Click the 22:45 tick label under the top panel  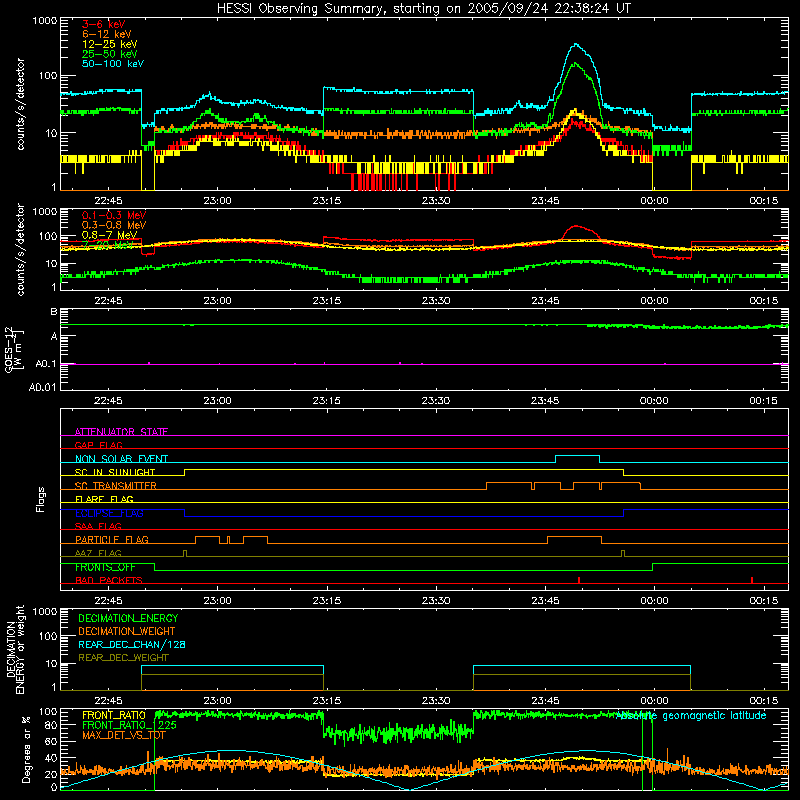[x=108, y=201]
